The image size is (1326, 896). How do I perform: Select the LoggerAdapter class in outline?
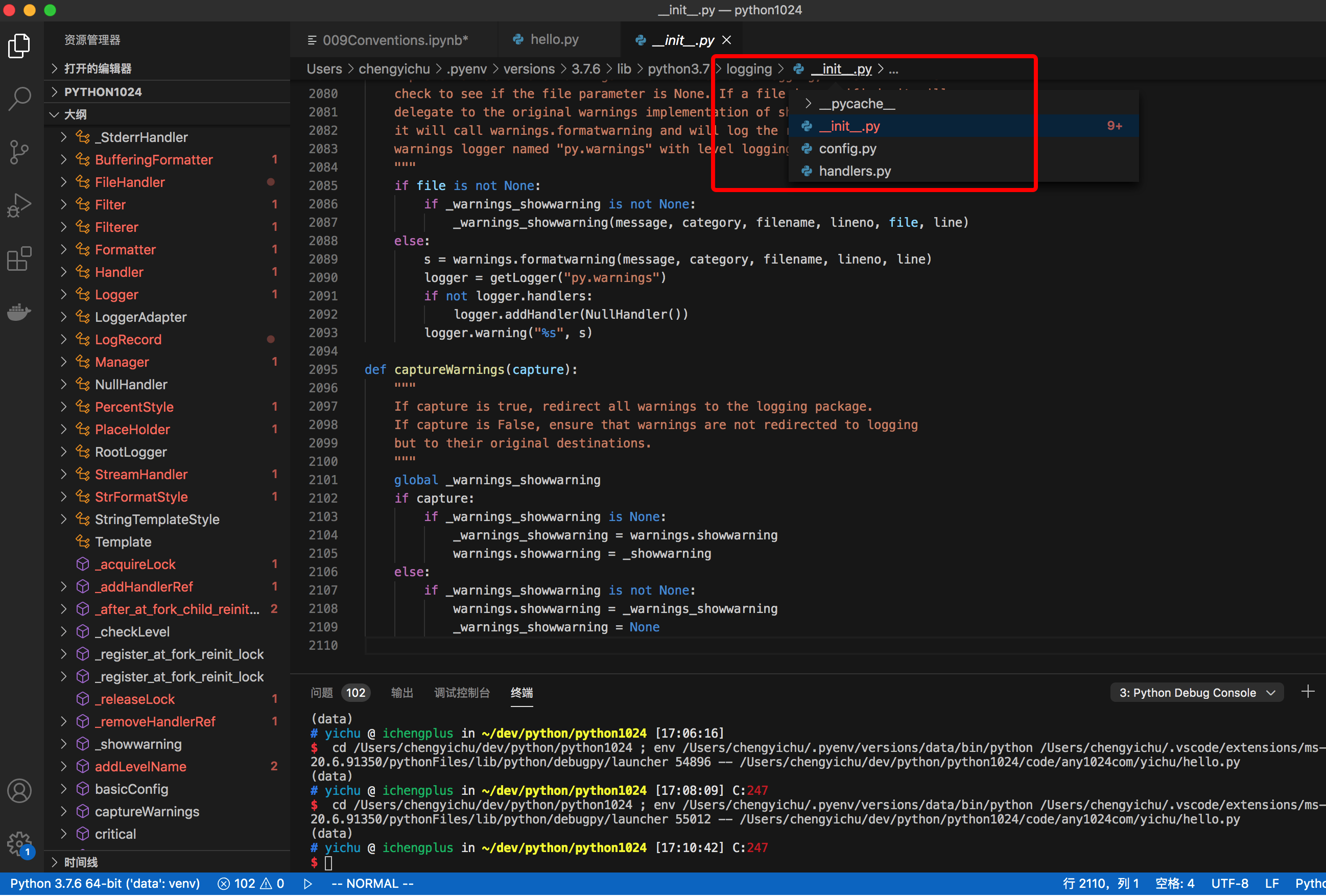click(x=141, y=317)
